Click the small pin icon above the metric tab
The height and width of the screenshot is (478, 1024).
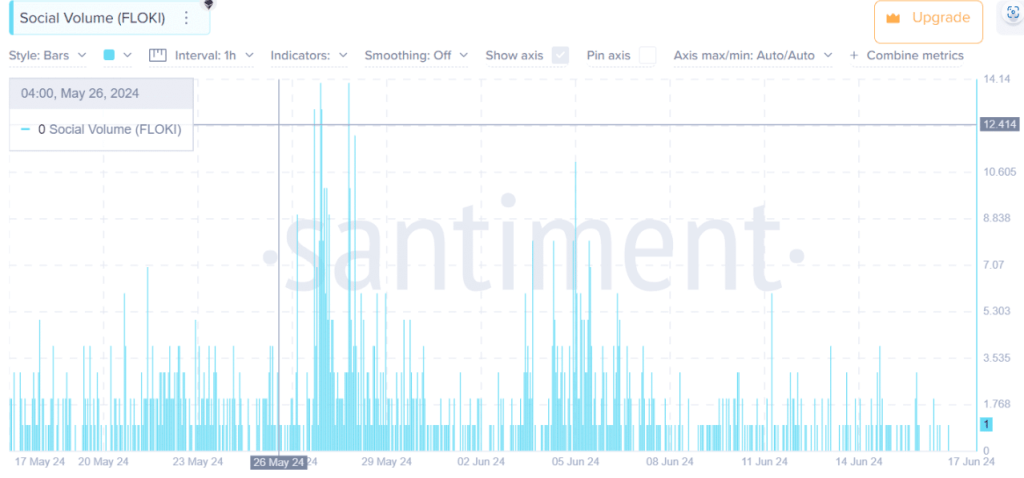[x=208, y=4]
